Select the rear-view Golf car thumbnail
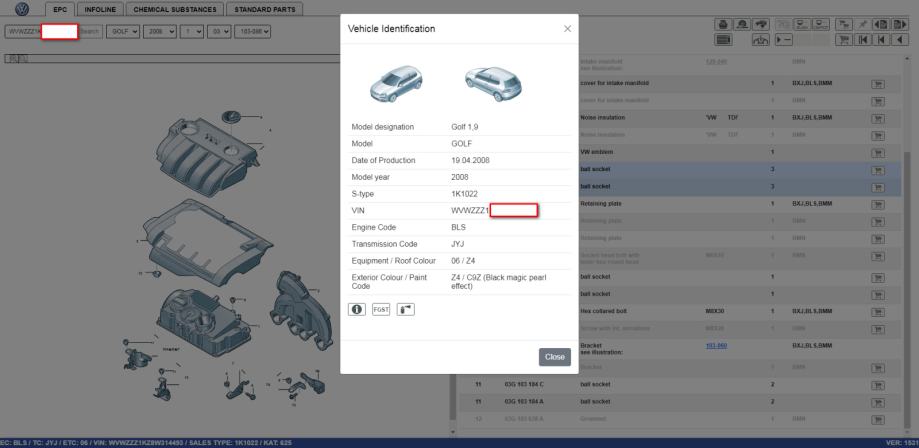Screen dimensions: 919x448 pos(493,83)
